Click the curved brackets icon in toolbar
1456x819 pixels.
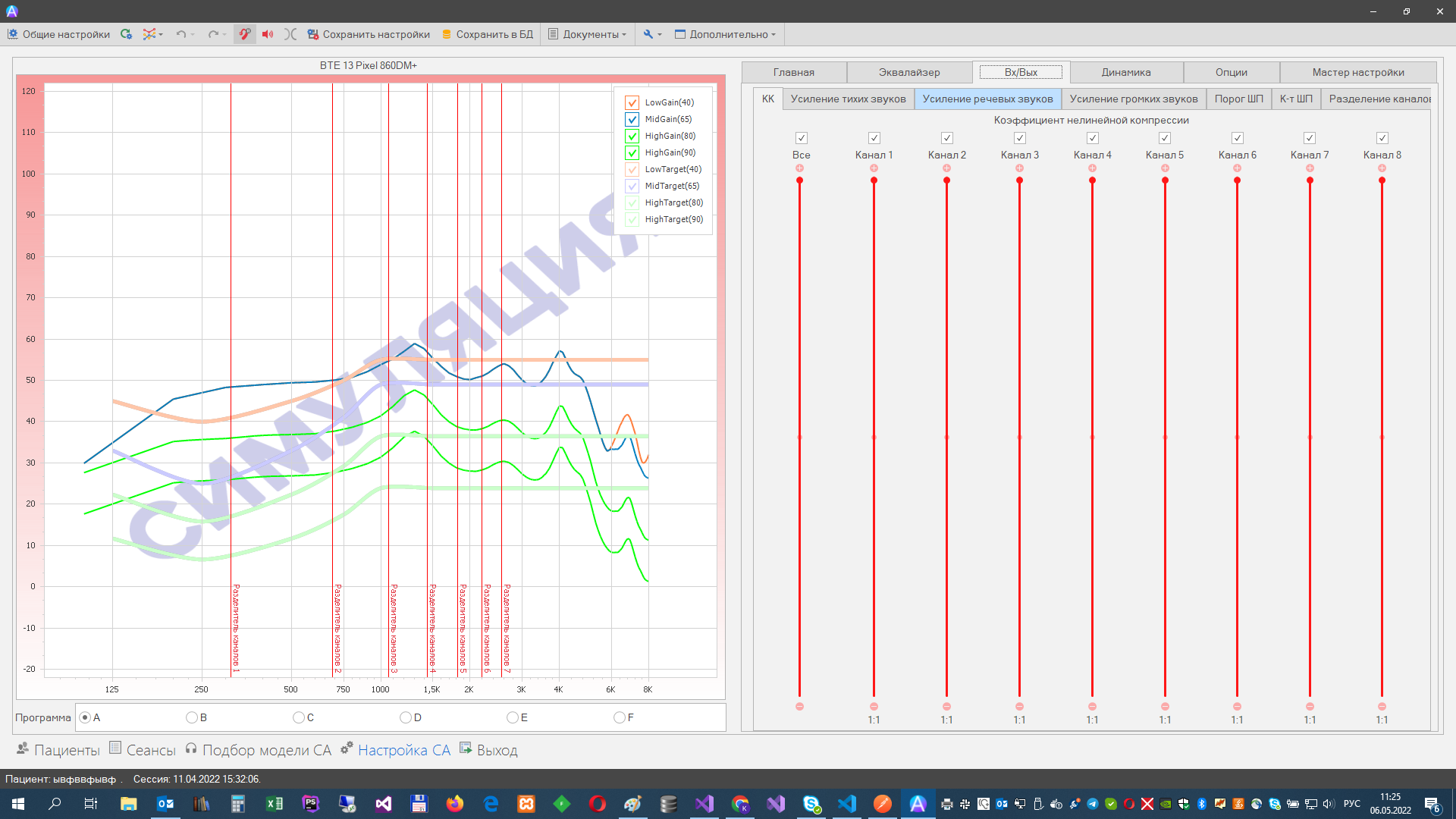(x=290, y=34)
